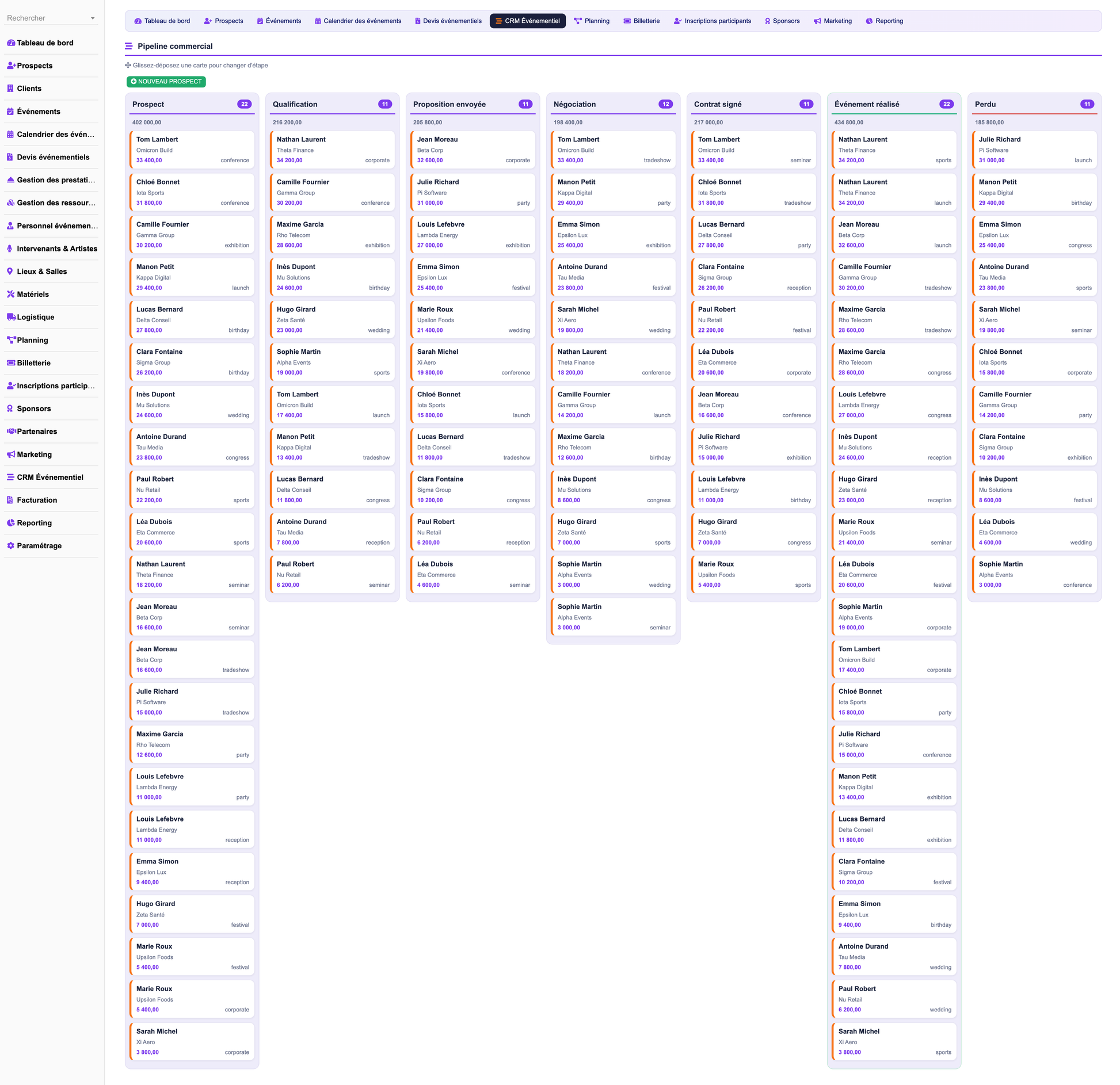
Task: Click the Billetterie sidebar ticket icon
Action: 11,363
